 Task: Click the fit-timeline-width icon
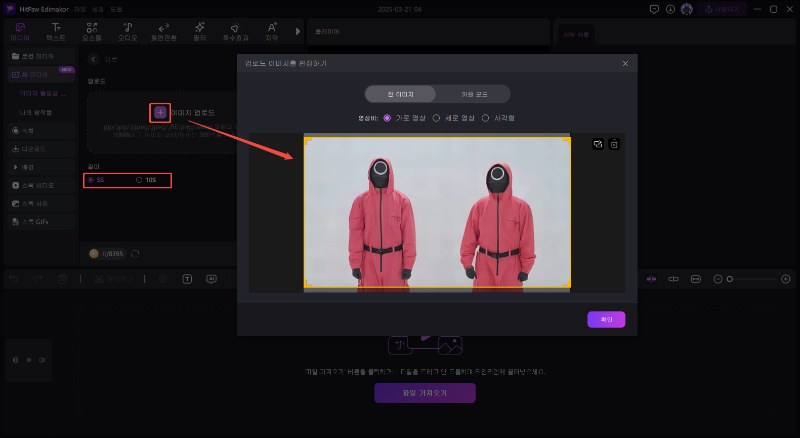(x=696, y=279)
